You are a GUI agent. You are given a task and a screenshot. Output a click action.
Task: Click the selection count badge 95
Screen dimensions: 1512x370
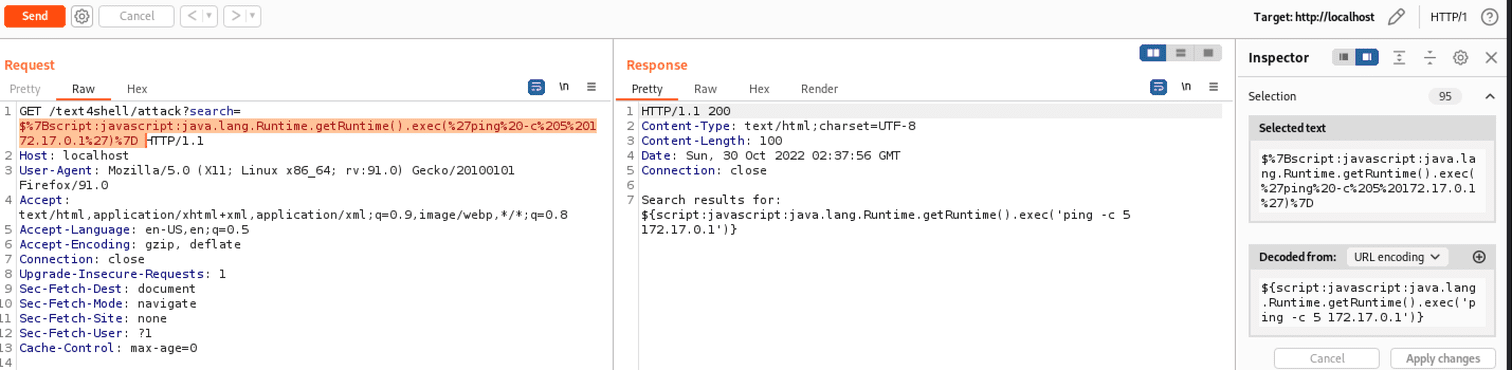(x=1445, y=97)
